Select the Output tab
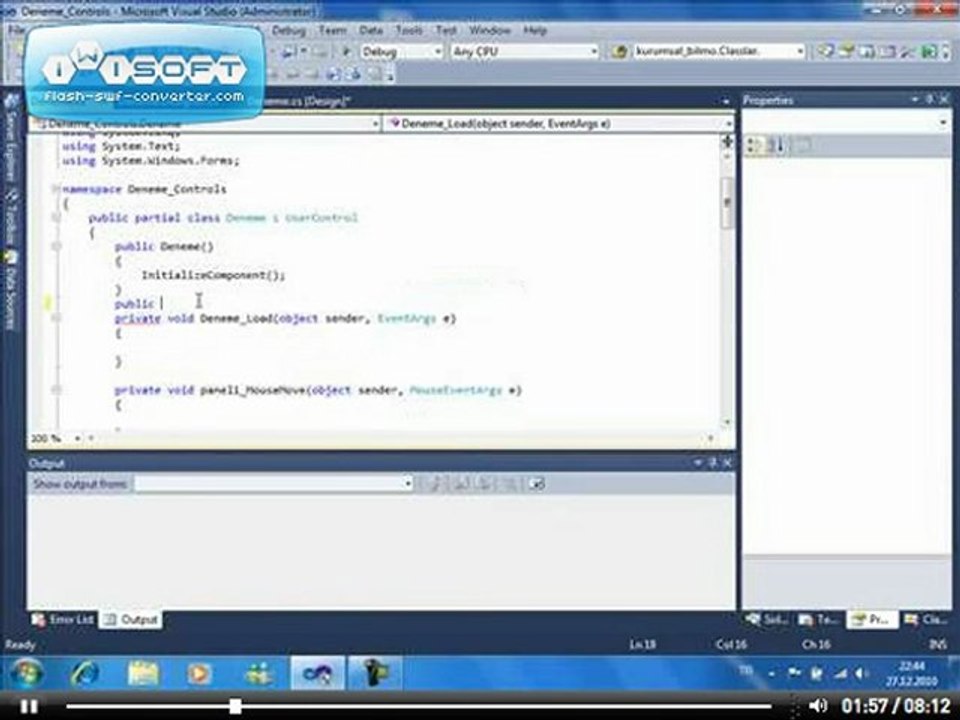This screenshot has width=960, height=720. pyautogui.click(x=130, y=620)
